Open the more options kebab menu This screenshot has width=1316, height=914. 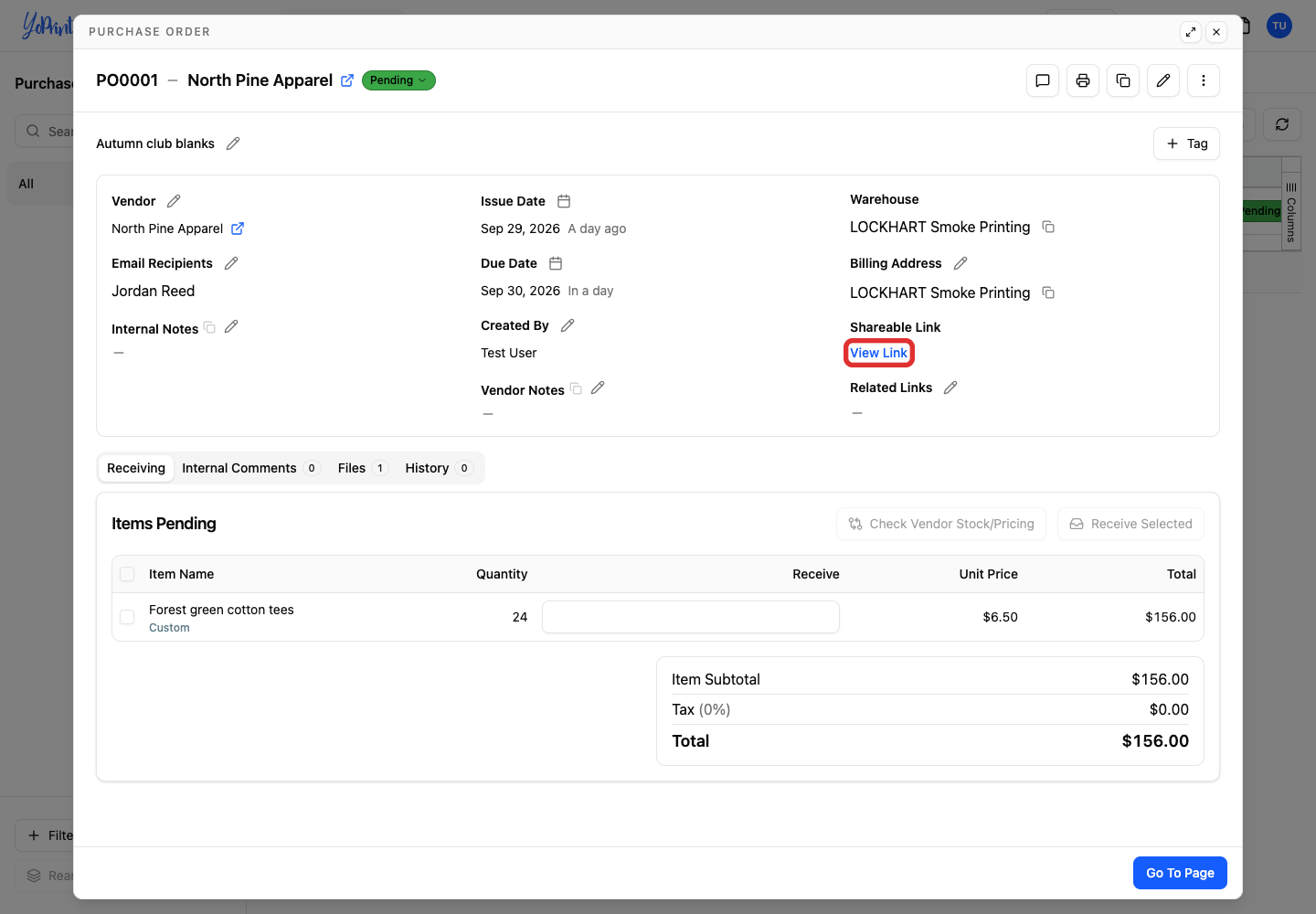pos(1204,80)
